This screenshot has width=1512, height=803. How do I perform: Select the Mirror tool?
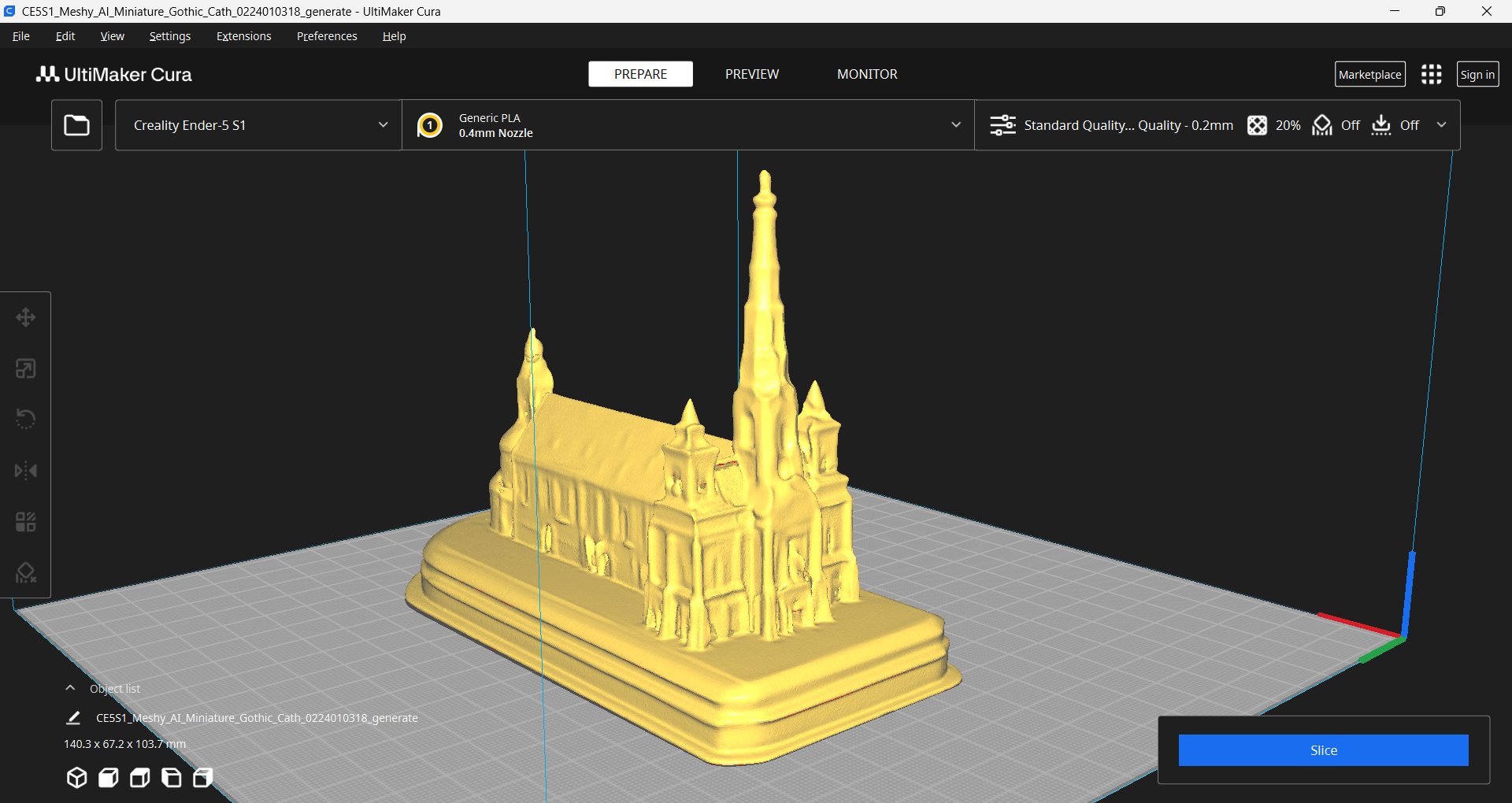pos(26,470)
